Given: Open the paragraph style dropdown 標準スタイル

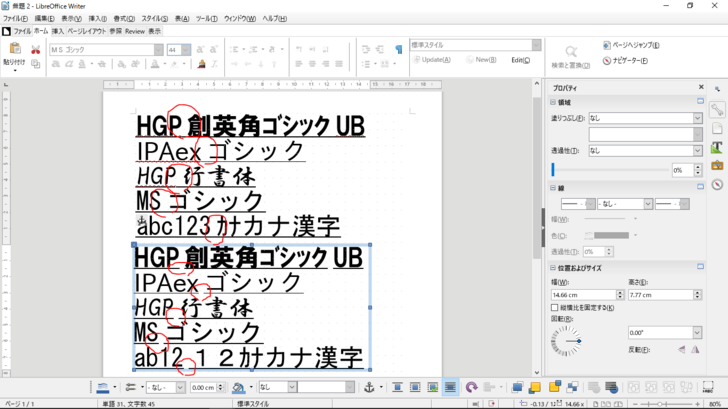Looking at the screenshot, I should [x=536, y=45].
